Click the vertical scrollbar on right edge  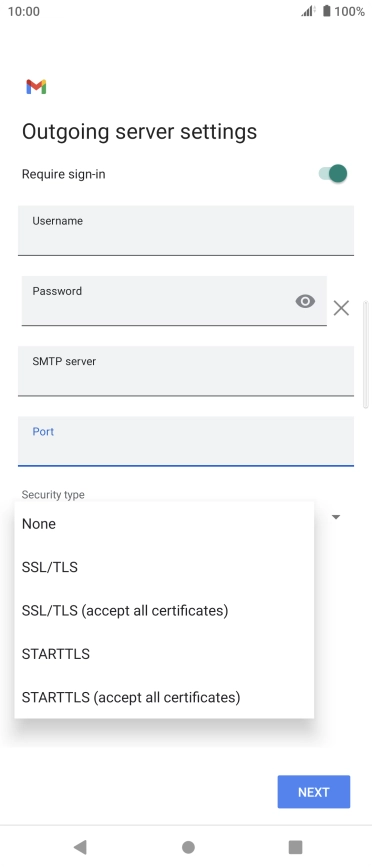[x=365, y=354]
